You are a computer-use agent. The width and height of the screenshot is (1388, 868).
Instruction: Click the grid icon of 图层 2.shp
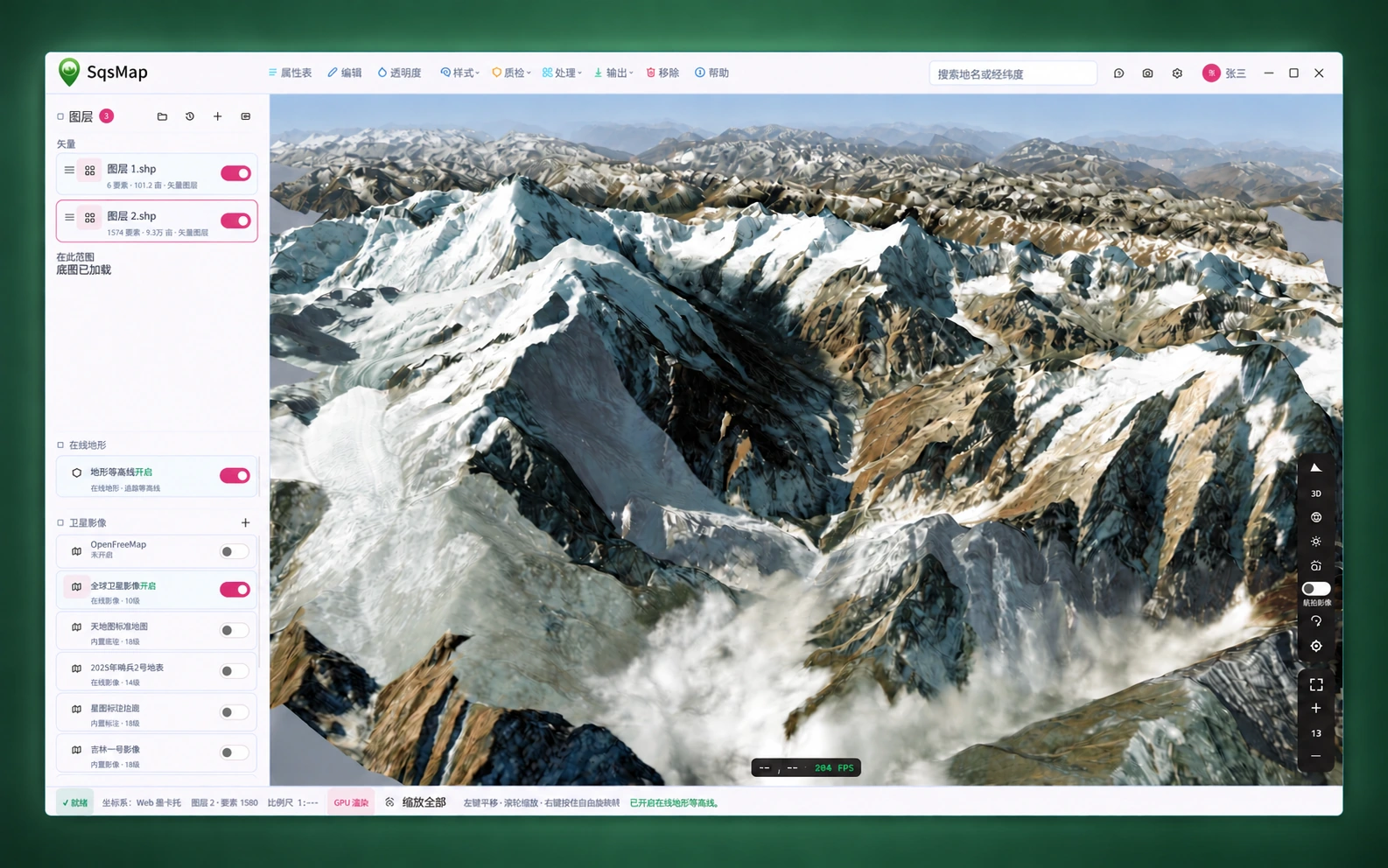tap(90, 217)
